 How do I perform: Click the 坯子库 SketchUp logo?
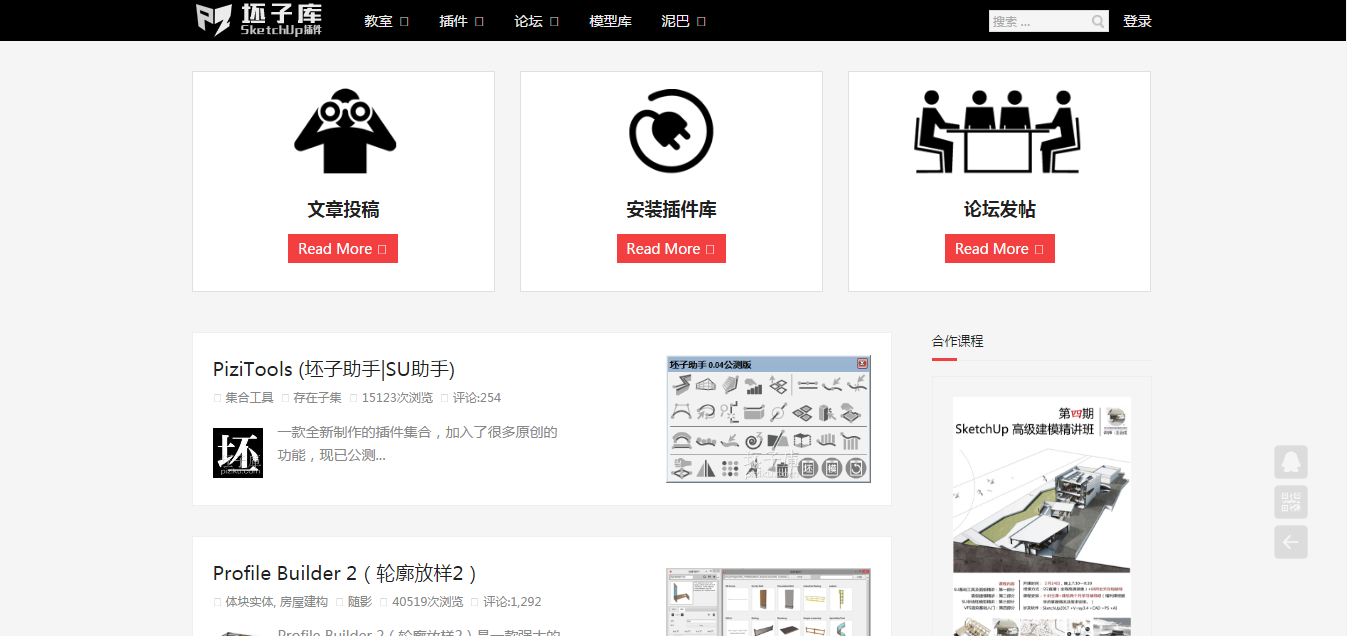coord(259,20)
